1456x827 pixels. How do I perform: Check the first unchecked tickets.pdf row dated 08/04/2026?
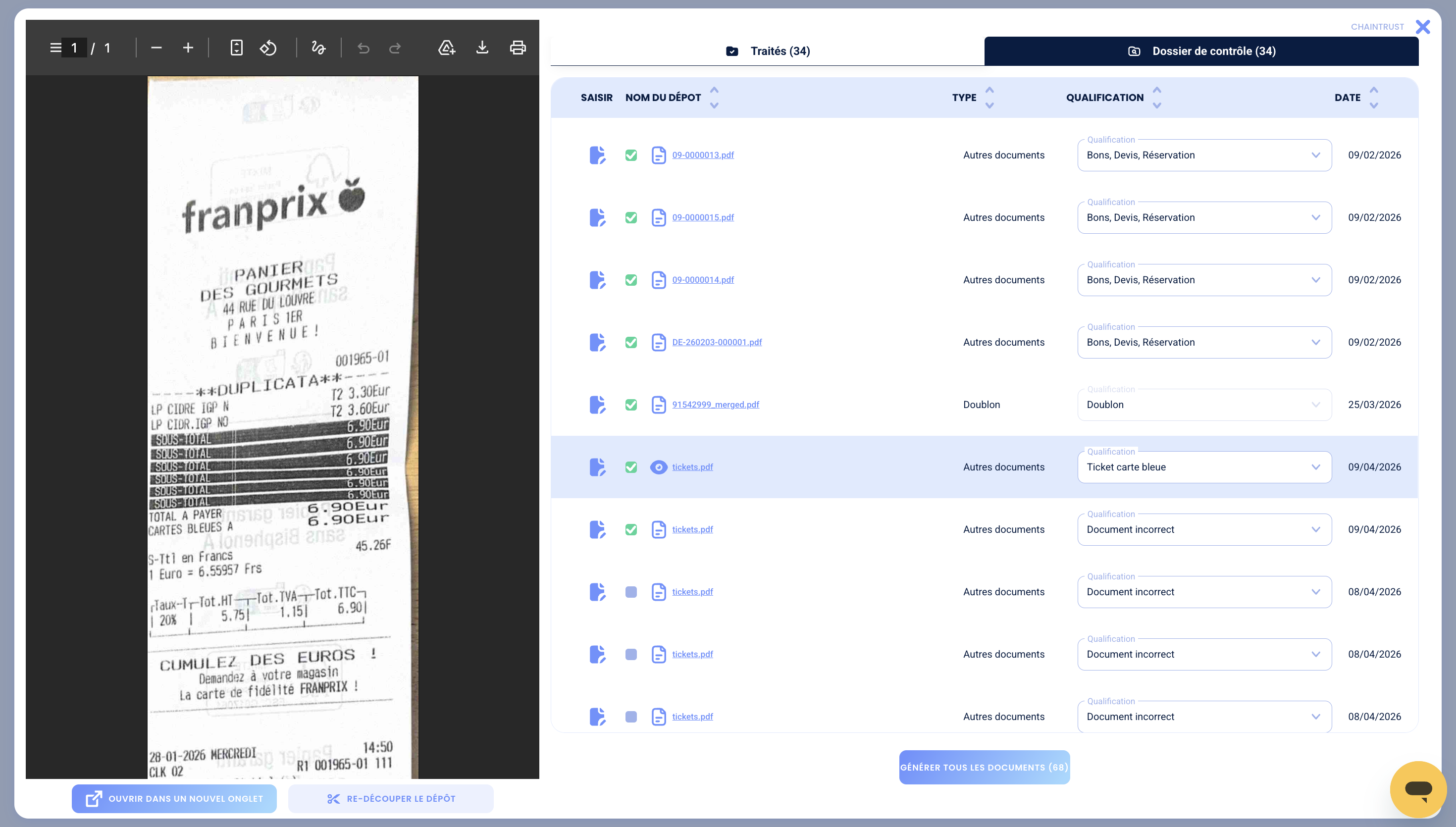click(x=631, y=592)
